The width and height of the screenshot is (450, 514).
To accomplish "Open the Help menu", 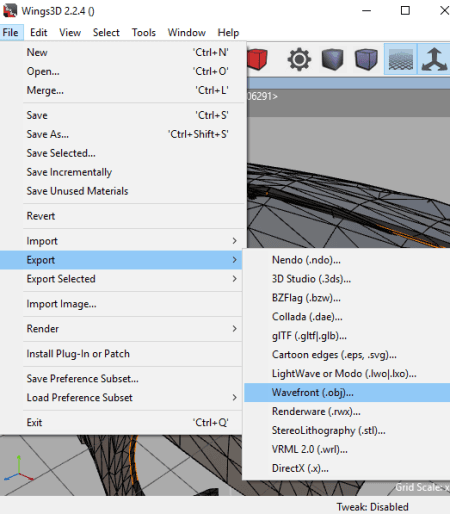I will 228,32.
